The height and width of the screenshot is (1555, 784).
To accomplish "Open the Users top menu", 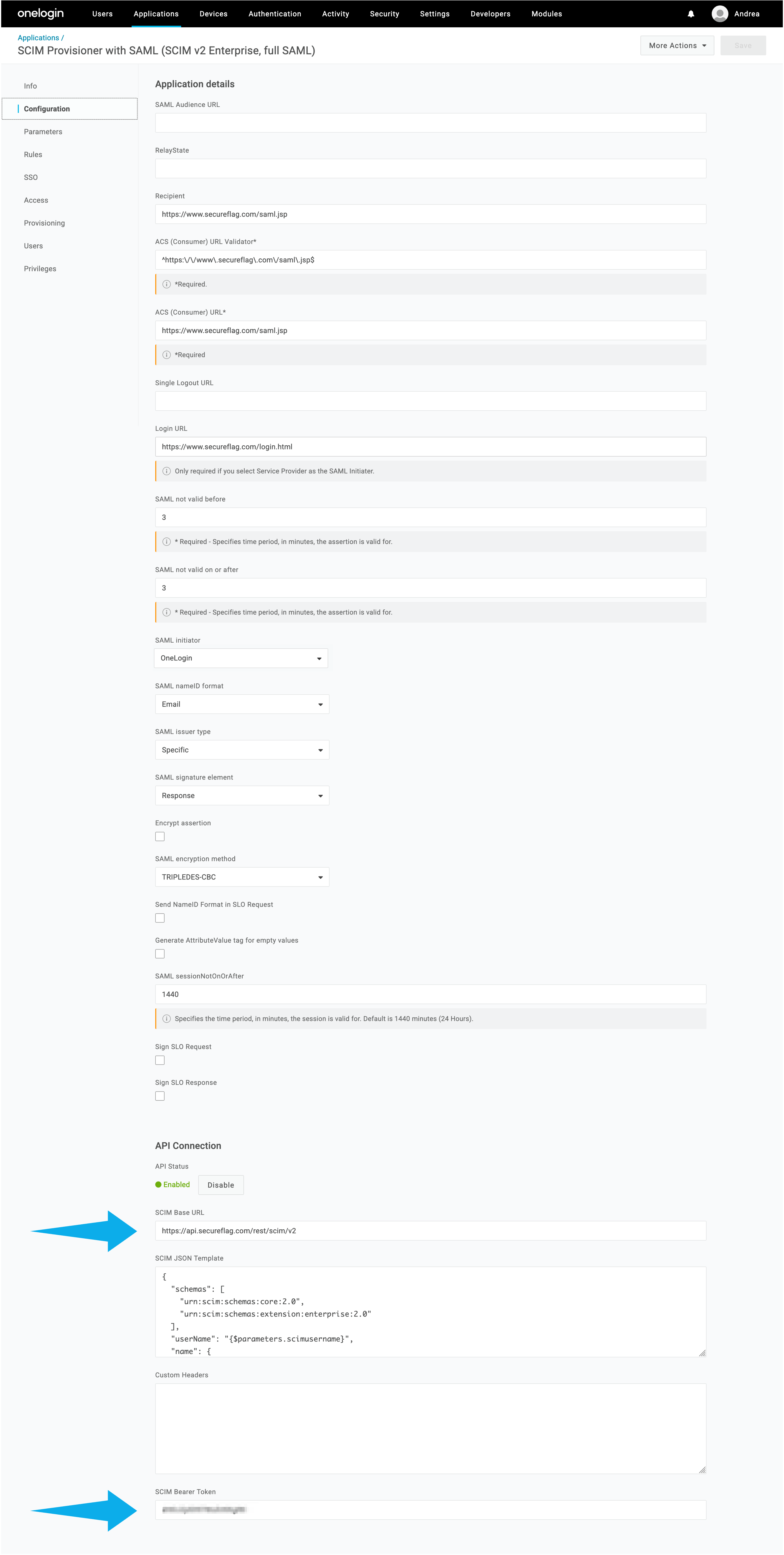I will pos(102,14).
